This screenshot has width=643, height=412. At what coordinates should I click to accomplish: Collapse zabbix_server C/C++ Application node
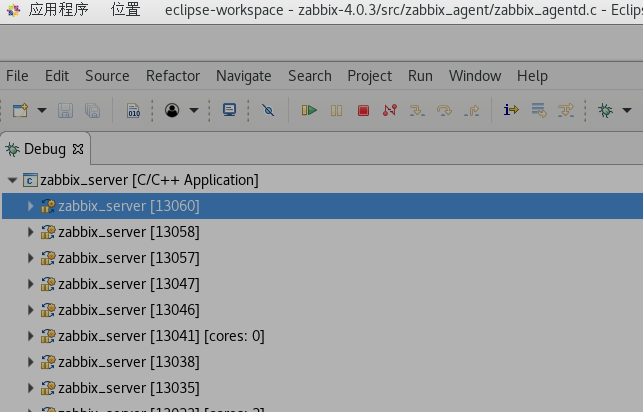[x=13, y=180]
